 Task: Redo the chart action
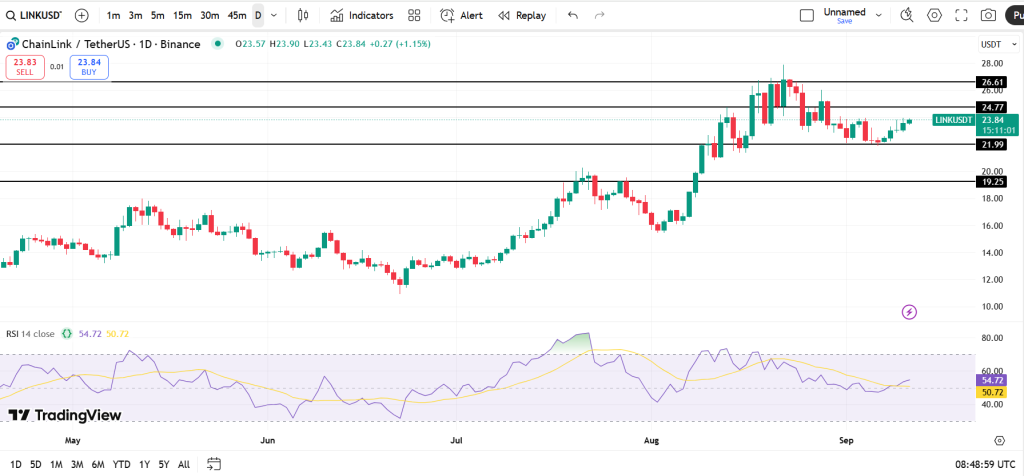[x=600, y=15]
